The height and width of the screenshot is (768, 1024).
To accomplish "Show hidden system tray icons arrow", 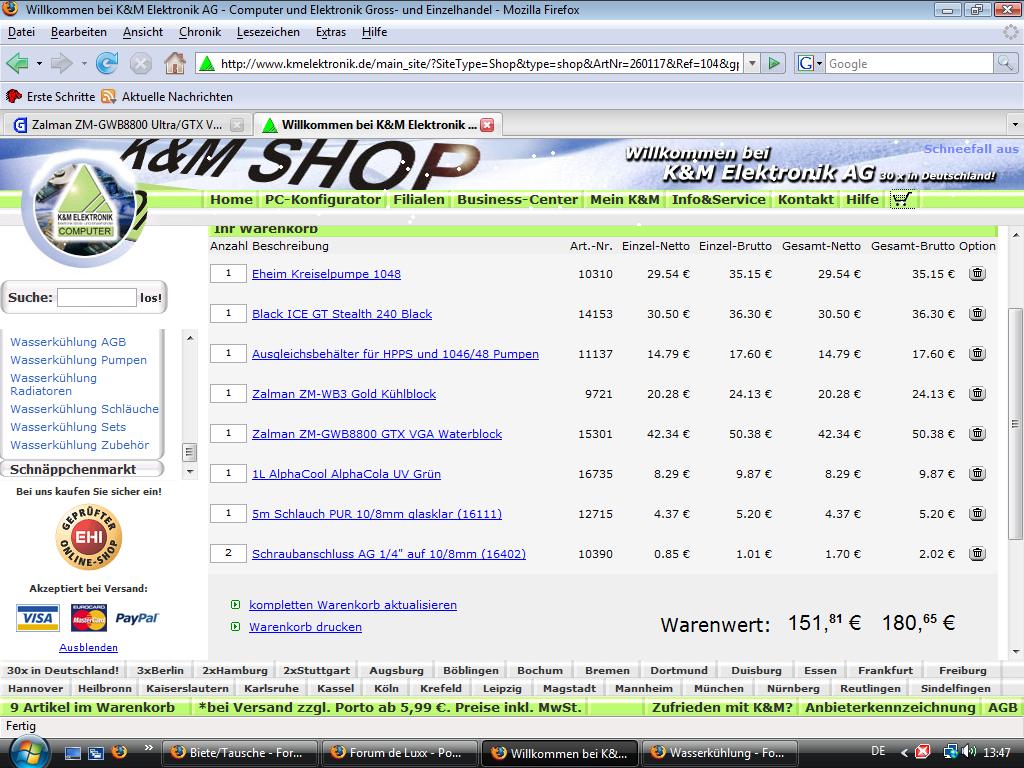I will point(904,752).
